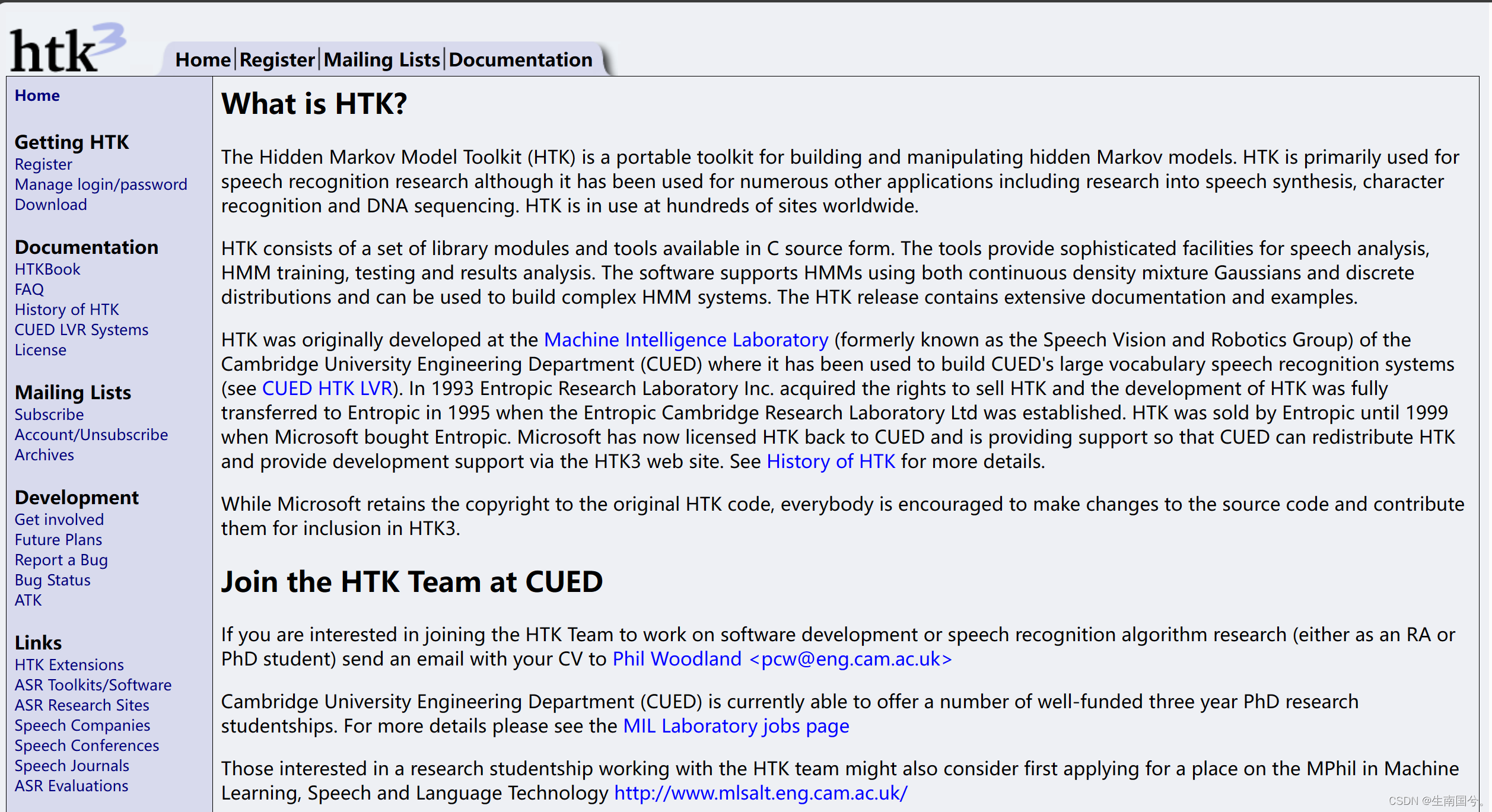Screen dimensions: 1492x812
Task: Open History of HTK in the sidebar
Action: pyautogui.click(x=66, y=309)
